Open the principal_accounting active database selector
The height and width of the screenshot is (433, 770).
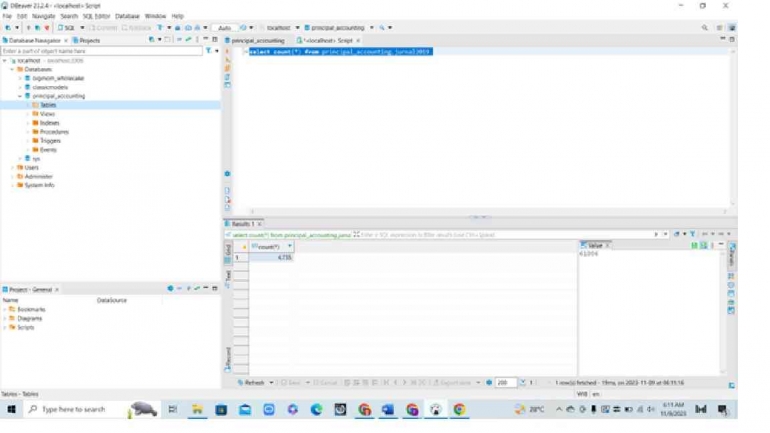(x=338, y=28)
